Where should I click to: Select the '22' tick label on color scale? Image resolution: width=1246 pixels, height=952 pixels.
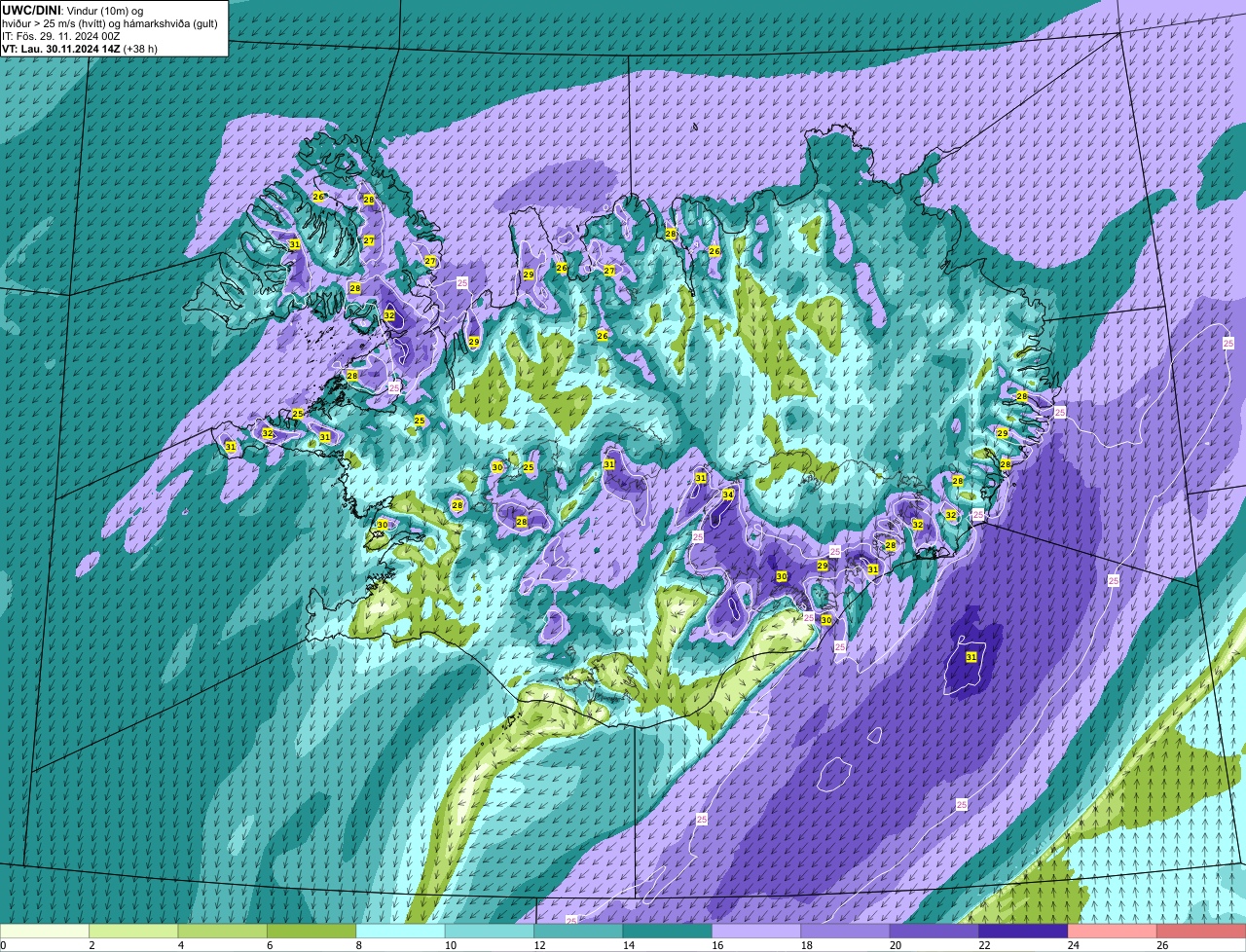(983, 945)
